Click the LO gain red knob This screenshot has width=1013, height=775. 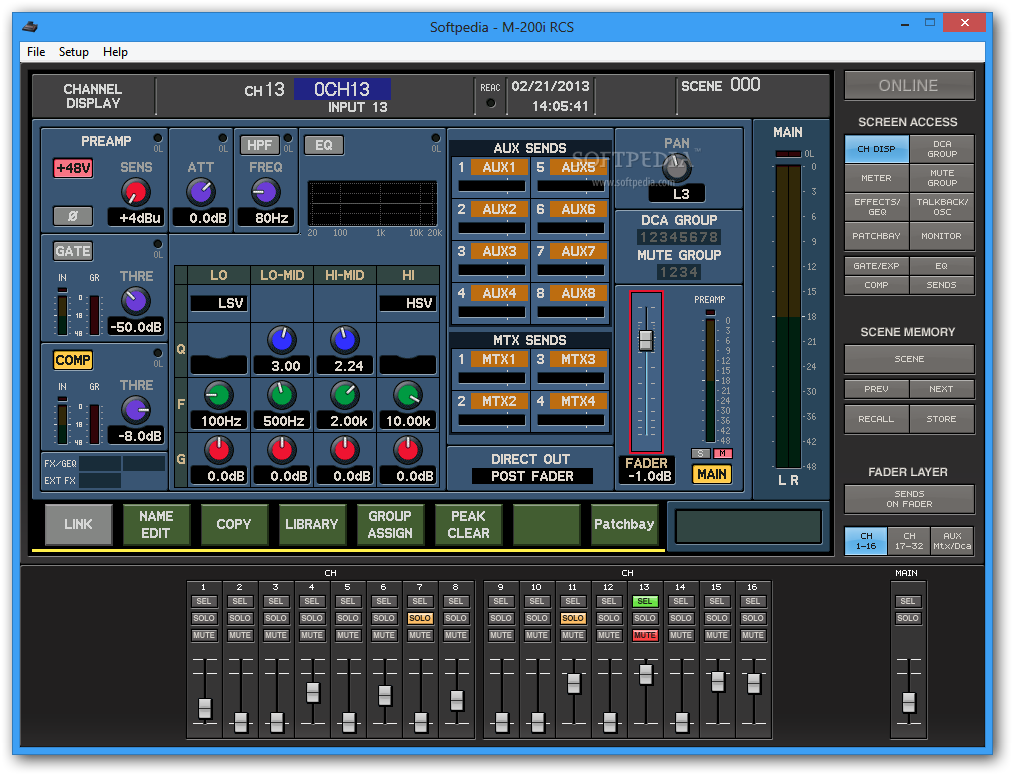[x=218, y=450]
